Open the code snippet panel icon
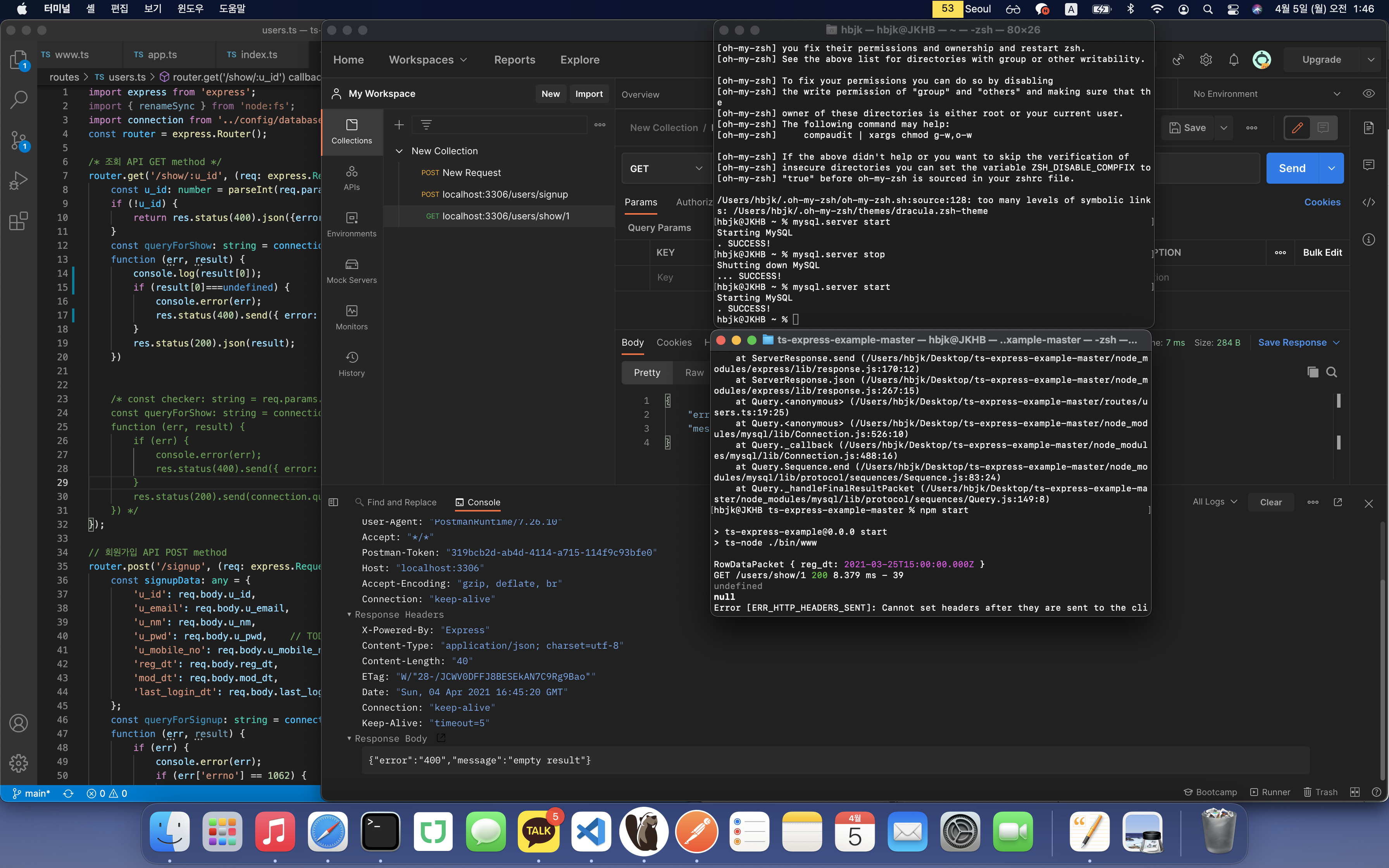The height and width of the screenshot is (868, 1389). 1368,202
